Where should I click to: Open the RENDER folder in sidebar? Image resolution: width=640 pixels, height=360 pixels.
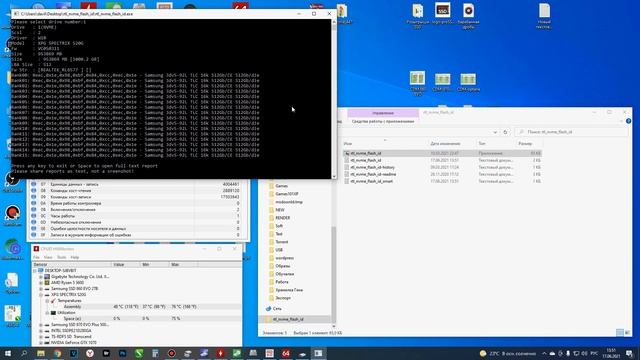coord(282,218)
